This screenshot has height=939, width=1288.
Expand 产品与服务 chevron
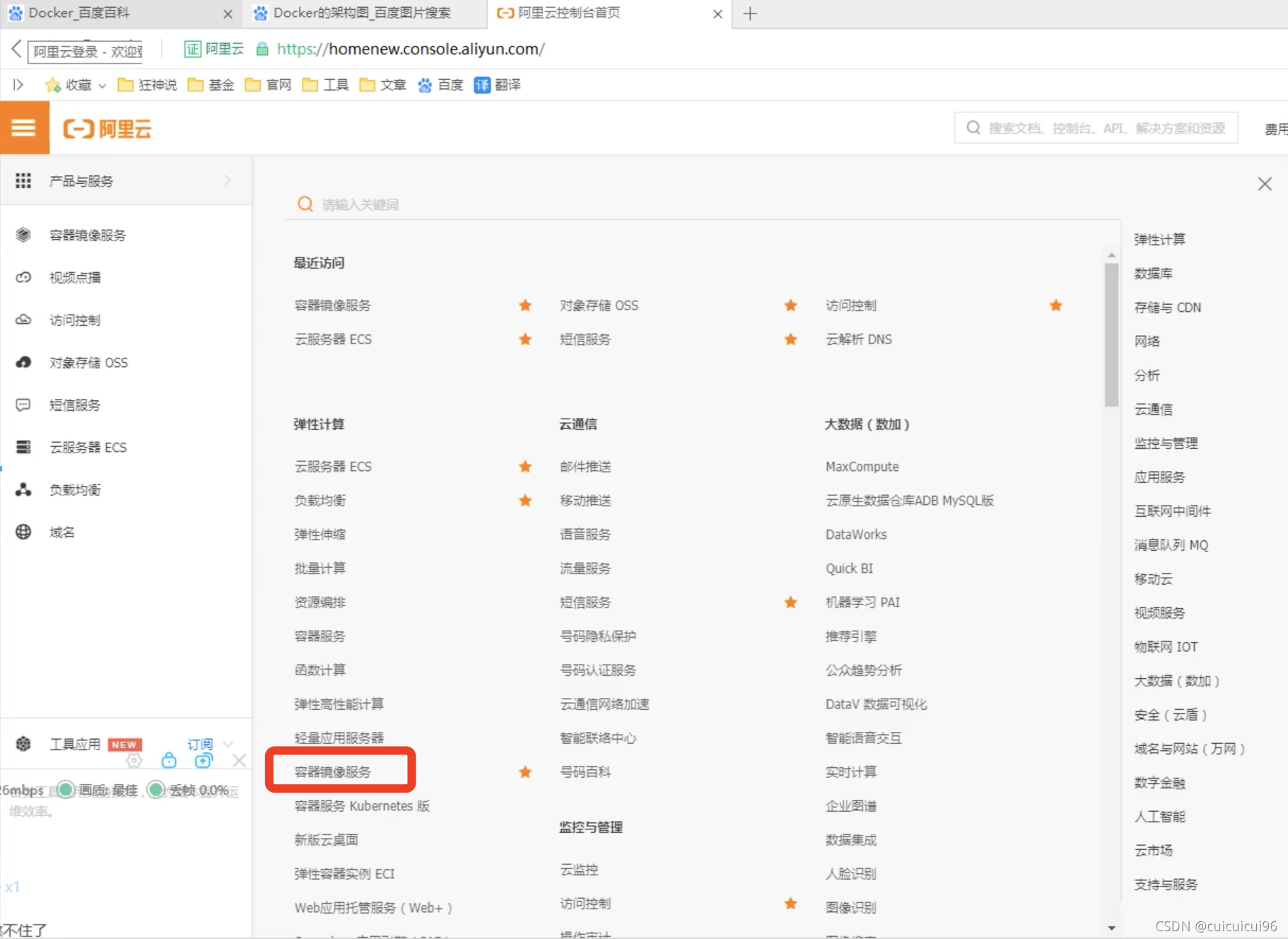click(x=228, y=180)
